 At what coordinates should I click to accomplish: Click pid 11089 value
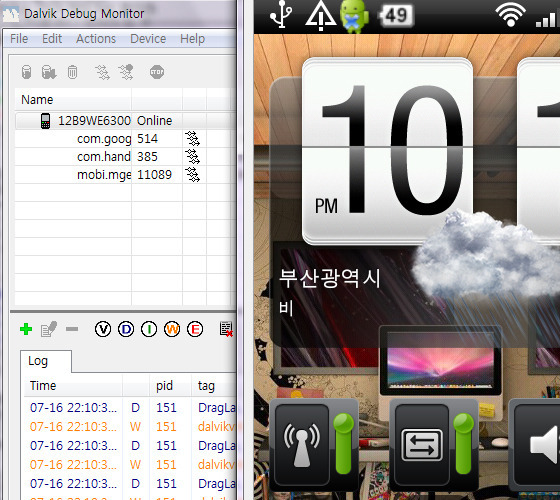point(154,175)
